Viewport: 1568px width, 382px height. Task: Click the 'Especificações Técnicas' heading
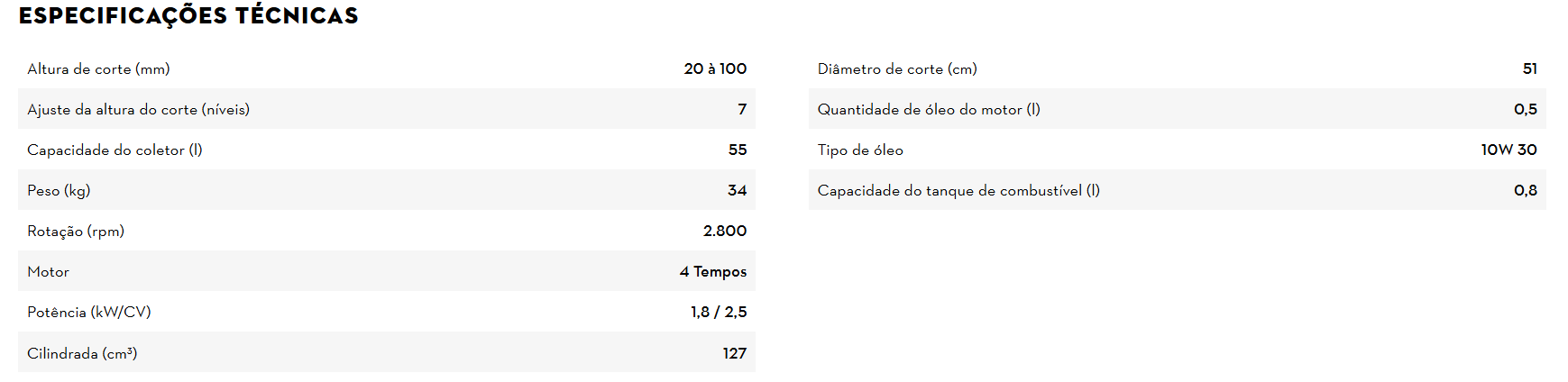click(188, 16)
